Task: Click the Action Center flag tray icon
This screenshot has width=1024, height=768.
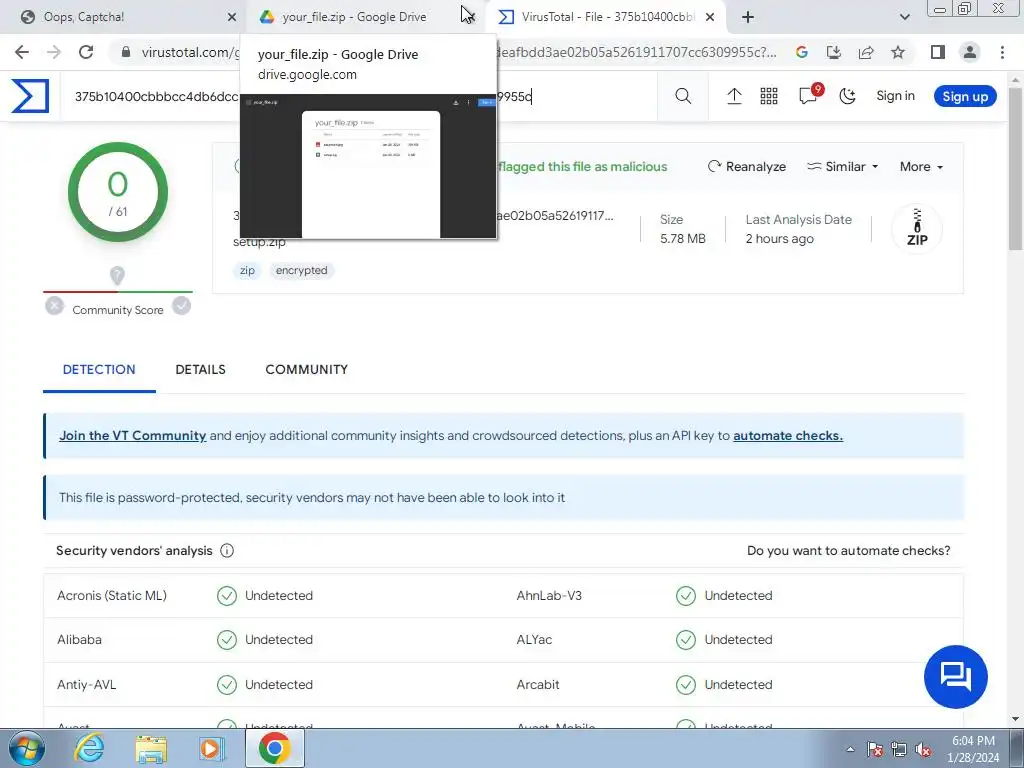Action: [875, 750]
